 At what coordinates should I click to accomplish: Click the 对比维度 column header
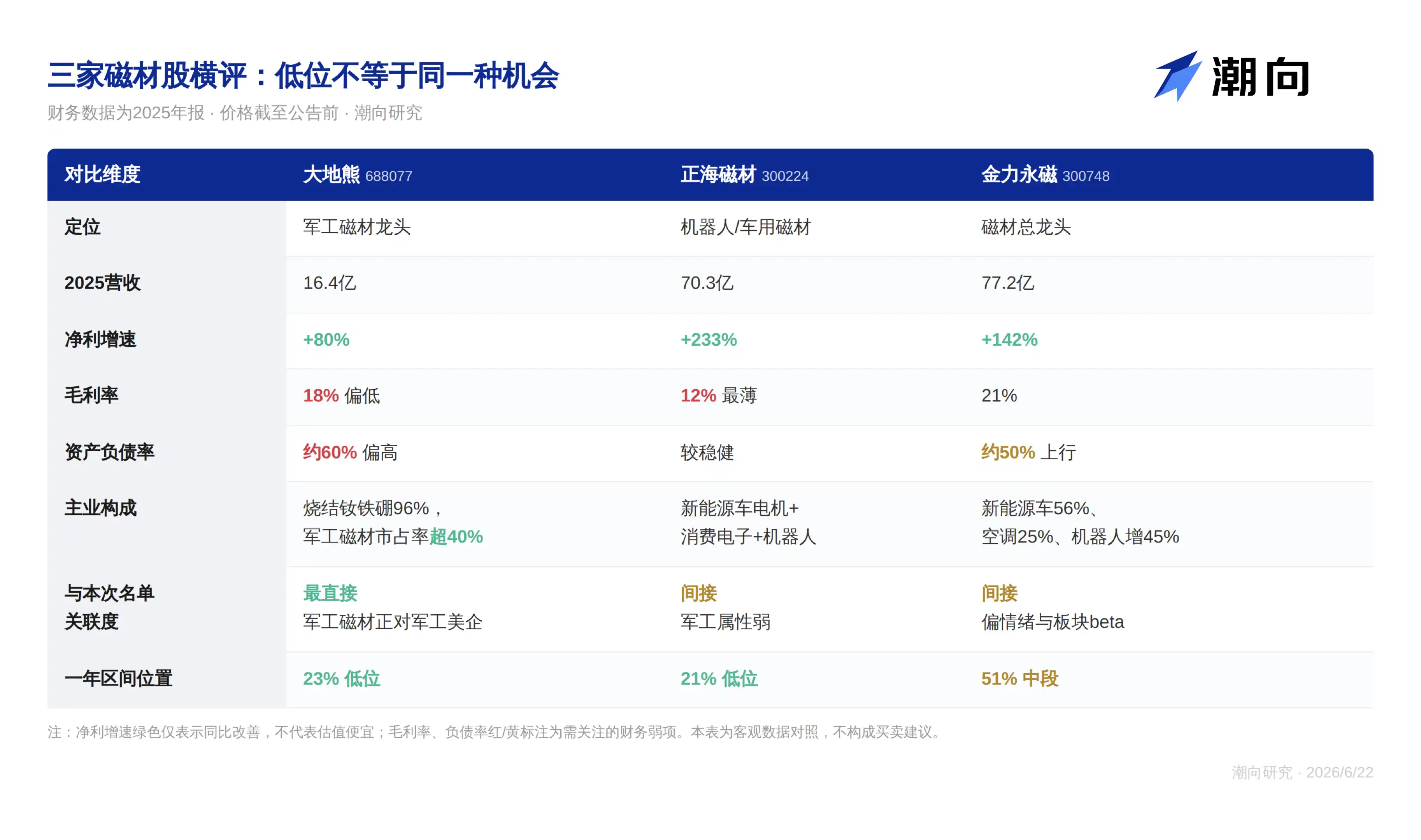pyautogui.click(x=102, y=174)
